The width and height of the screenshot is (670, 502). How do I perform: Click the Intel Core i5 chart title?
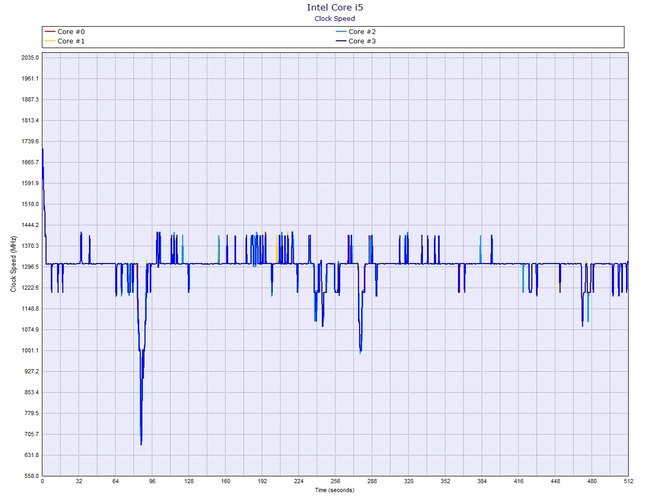pyautogui.click(x=335, y=7)
